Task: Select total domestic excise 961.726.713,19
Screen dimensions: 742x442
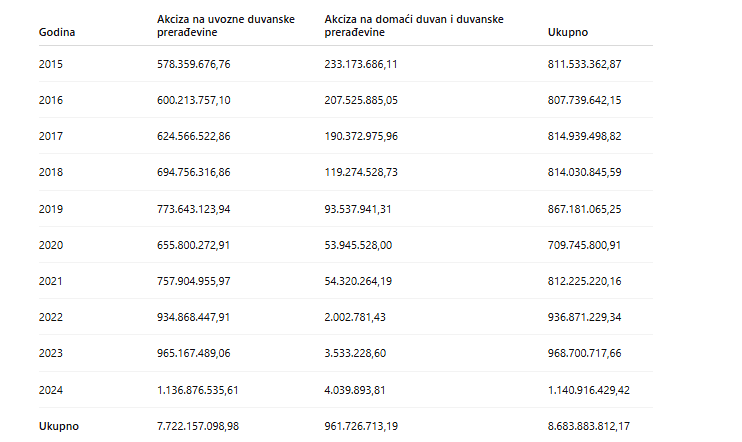Action: click(361, 426)
